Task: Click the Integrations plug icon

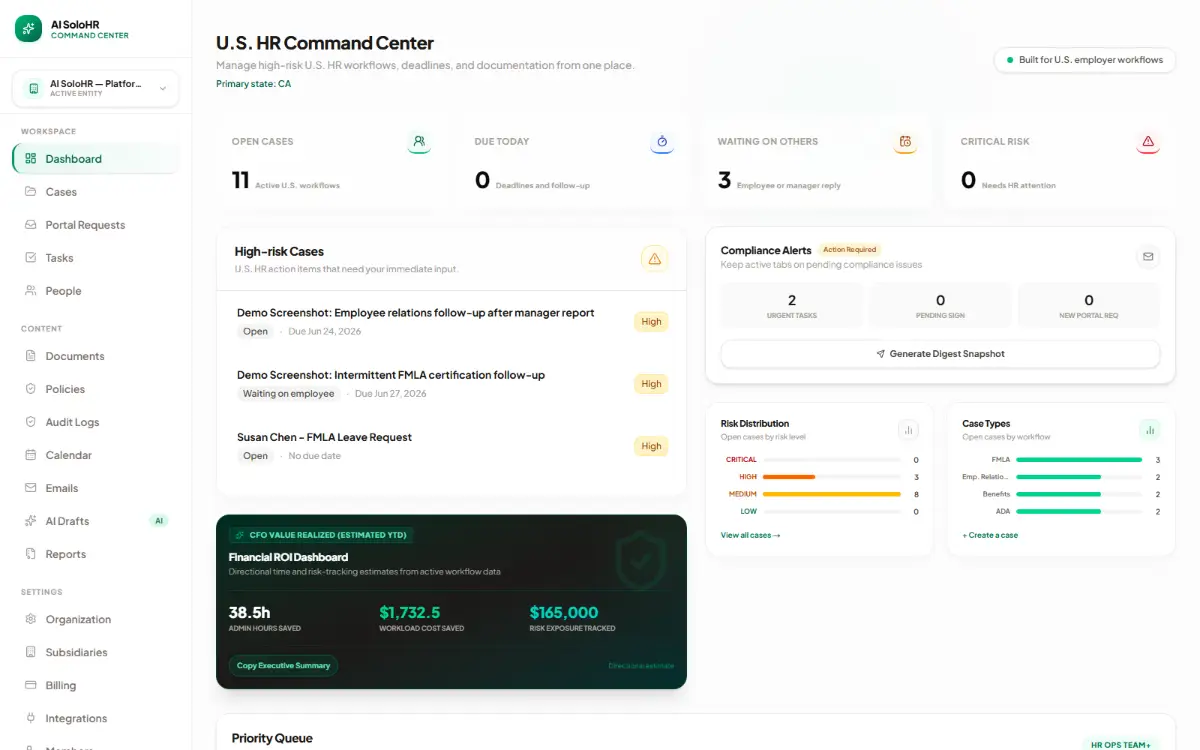Action: point(31,718)
